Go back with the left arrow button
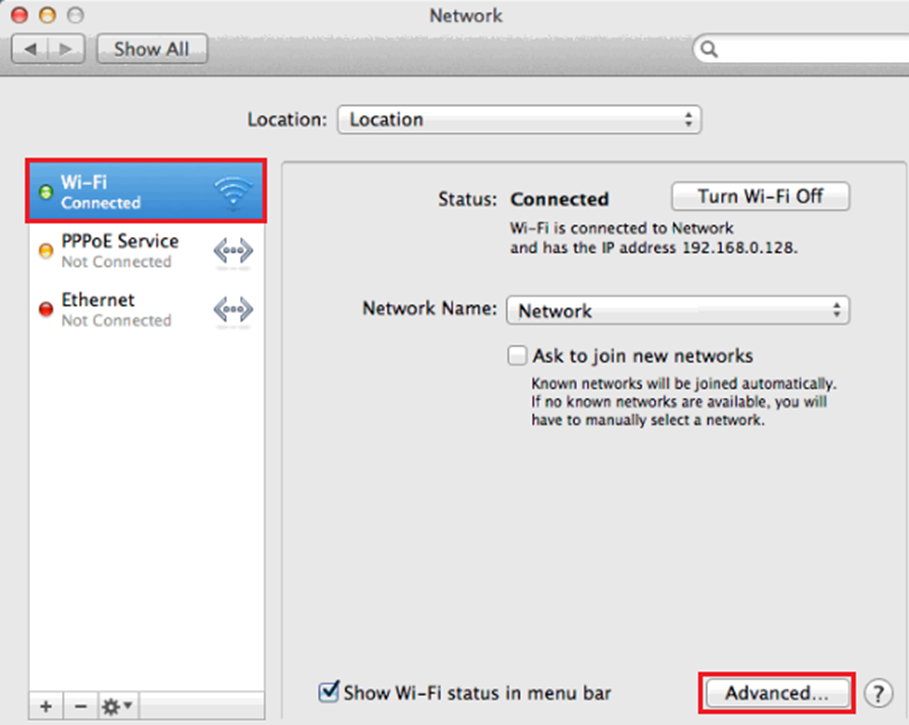 (31, 48)
